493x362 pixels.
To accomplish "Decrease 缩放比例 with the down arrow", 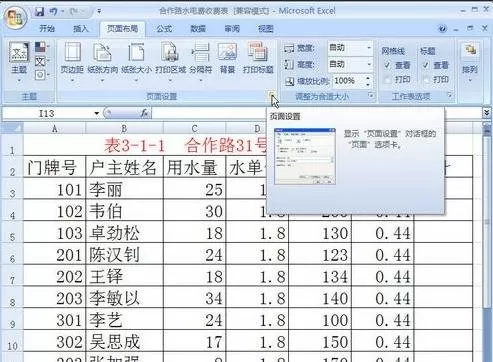I will tap(368, 84).
